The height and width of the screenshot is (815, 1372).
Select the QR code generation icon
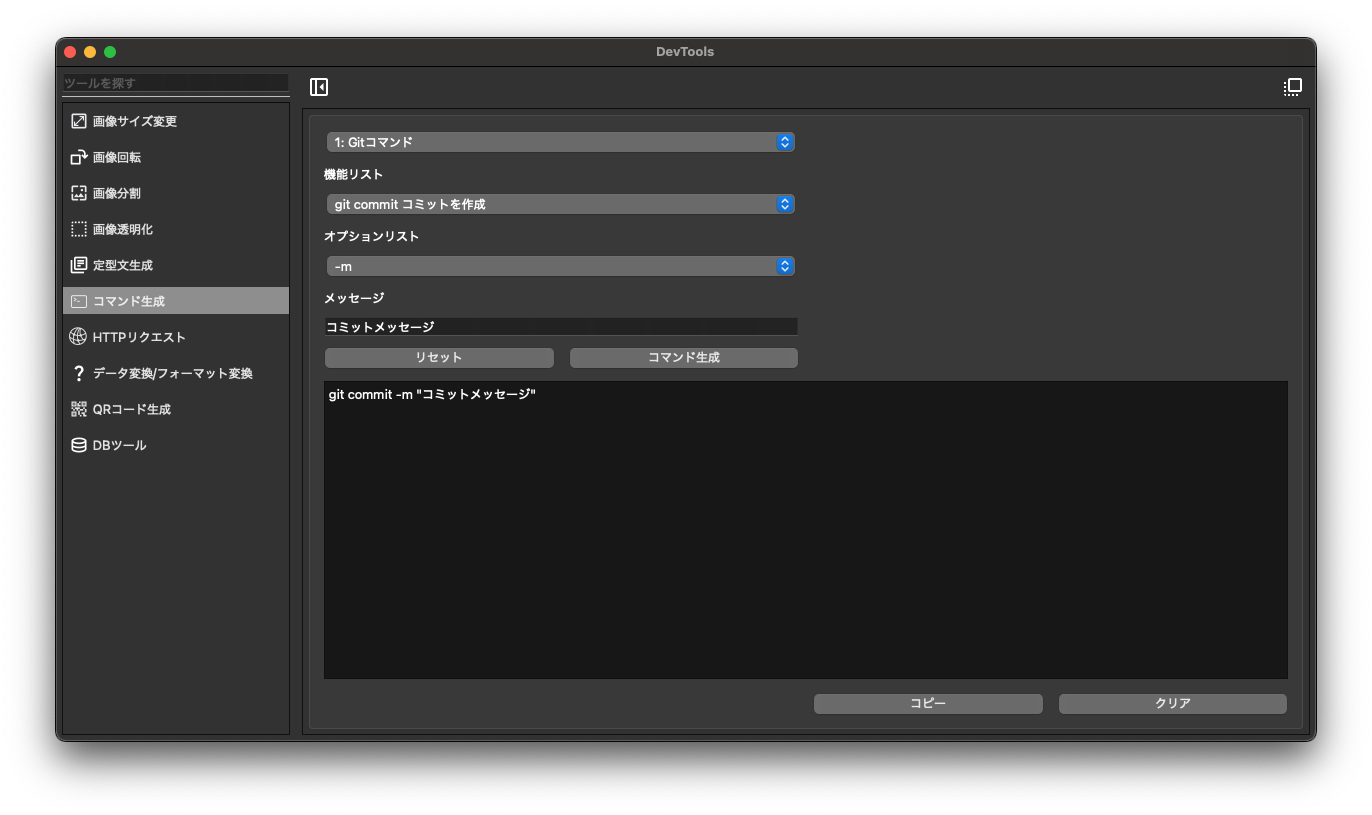point(79,409)
